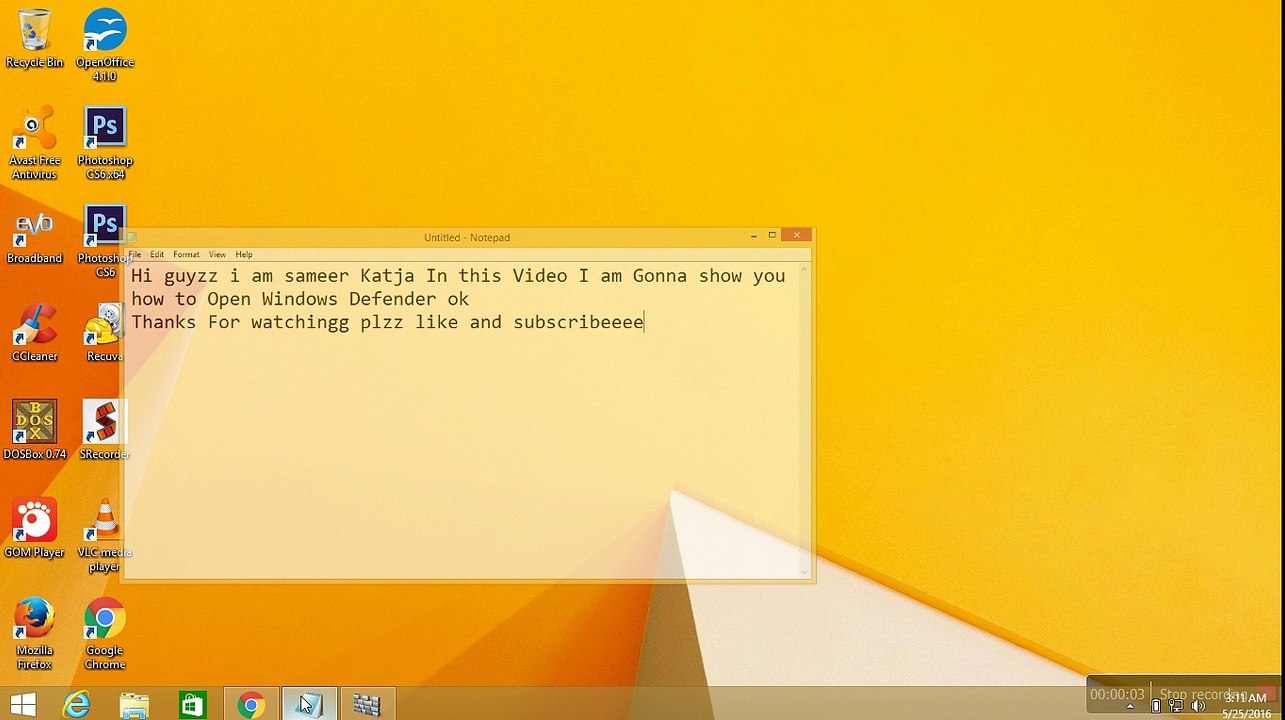Select the SRecorder desktop icon
Image resolution: width=1285 pixels, height=720 pixels.
(x=105, y=430)
